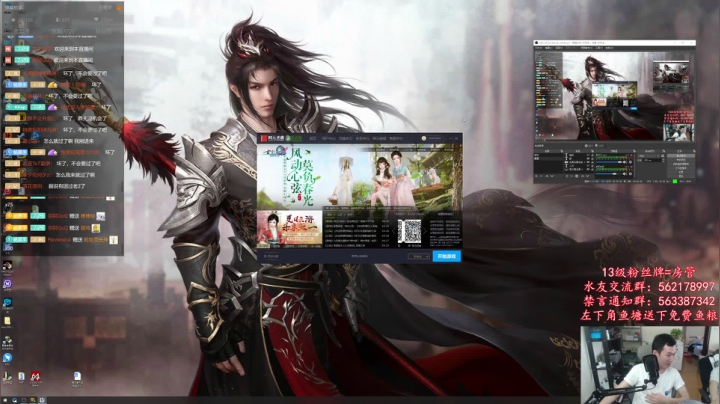720x404 pixels.
Task: Open the OBS scene transition type dropdown
Action: pyautogui.click(x=649, y=156)
